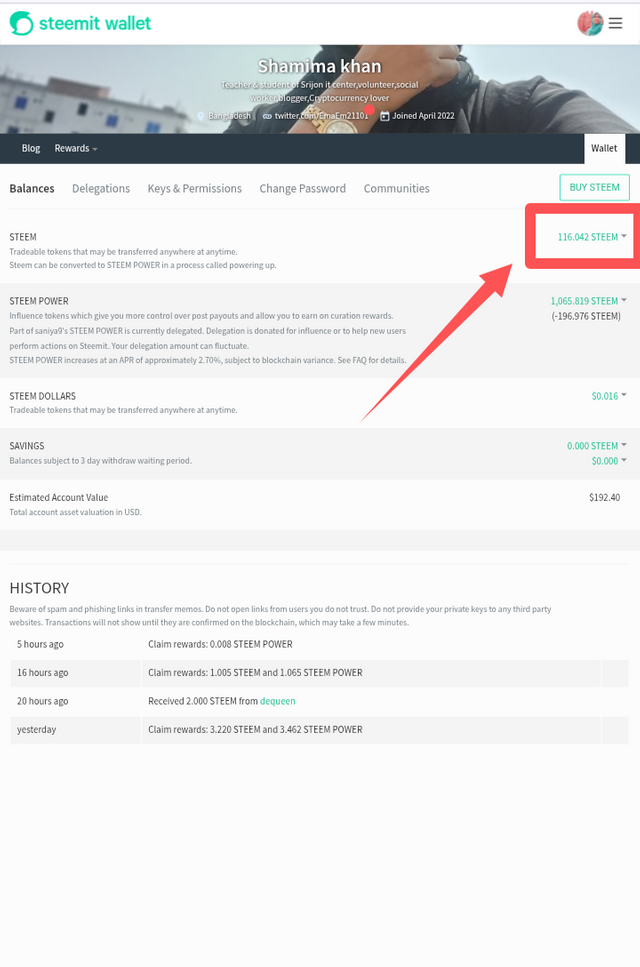Go to Change Password tab
Screen dimensions: 640x967
tap(303, 189)
